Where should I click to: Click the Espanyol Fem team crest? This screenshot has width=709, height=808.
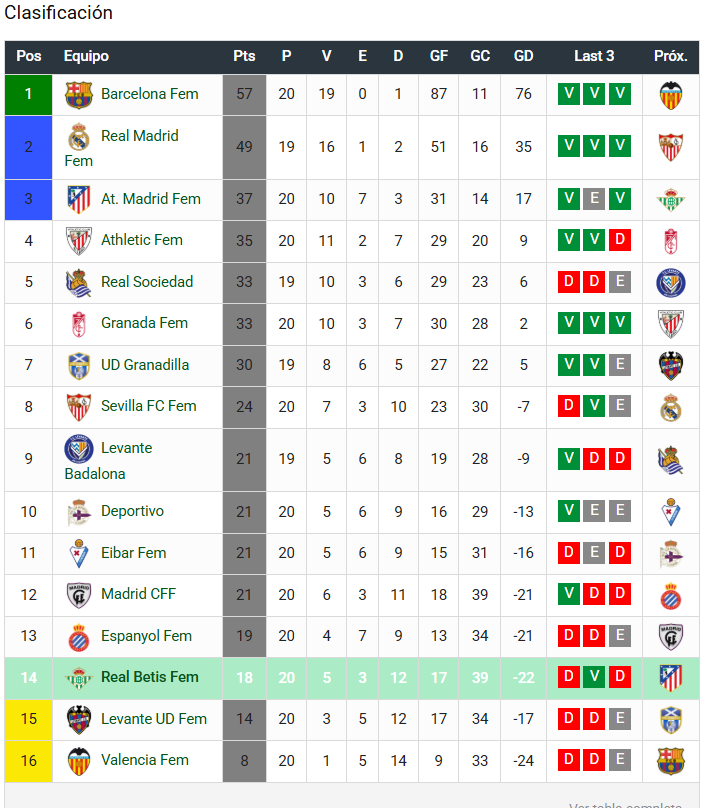[x=79, y=637]
